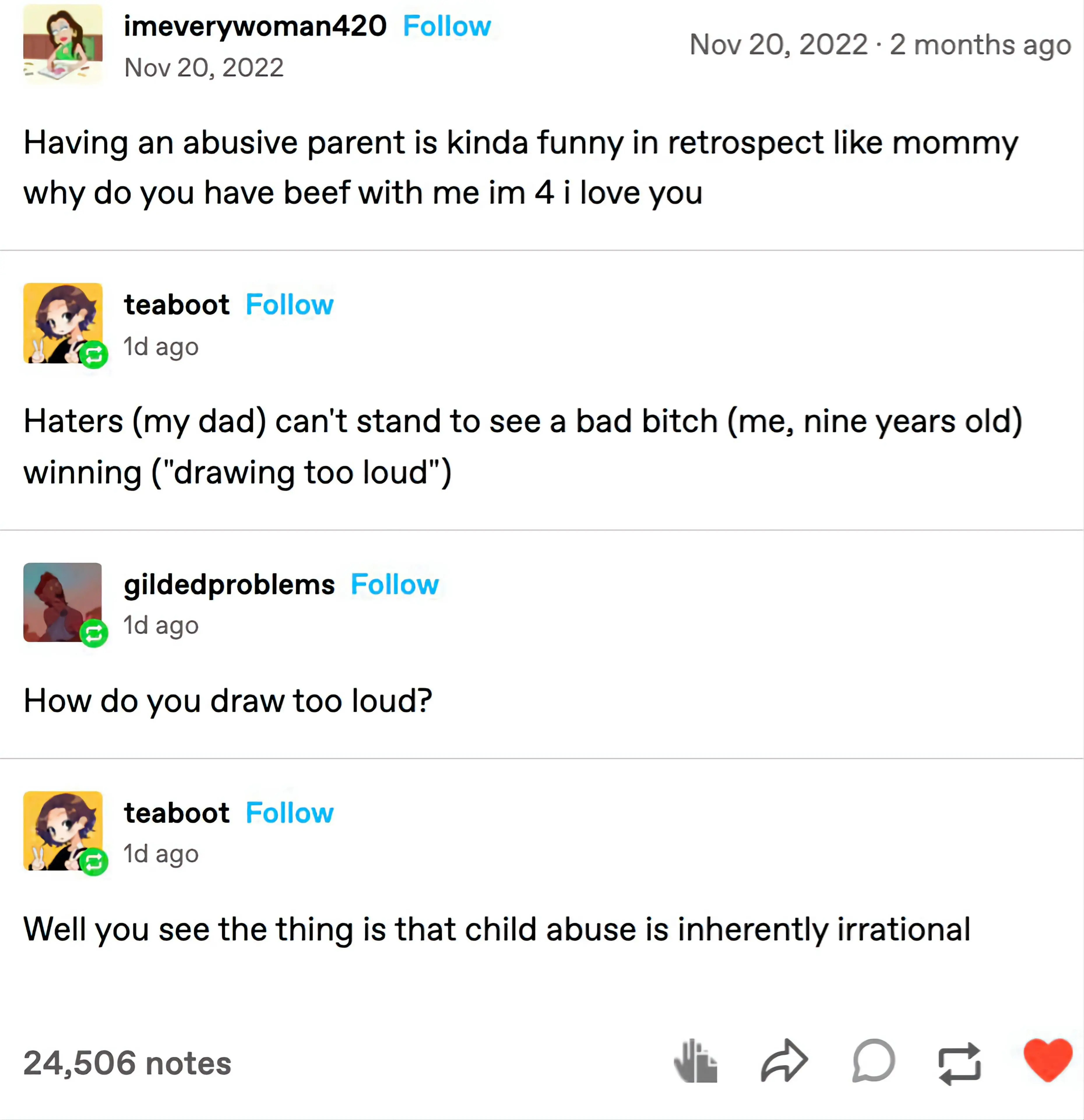The height and width of the screenshot is (1120, 1084).
Task: Click the reblog badge on teaboot's last avatar
Action: point(94,862)
